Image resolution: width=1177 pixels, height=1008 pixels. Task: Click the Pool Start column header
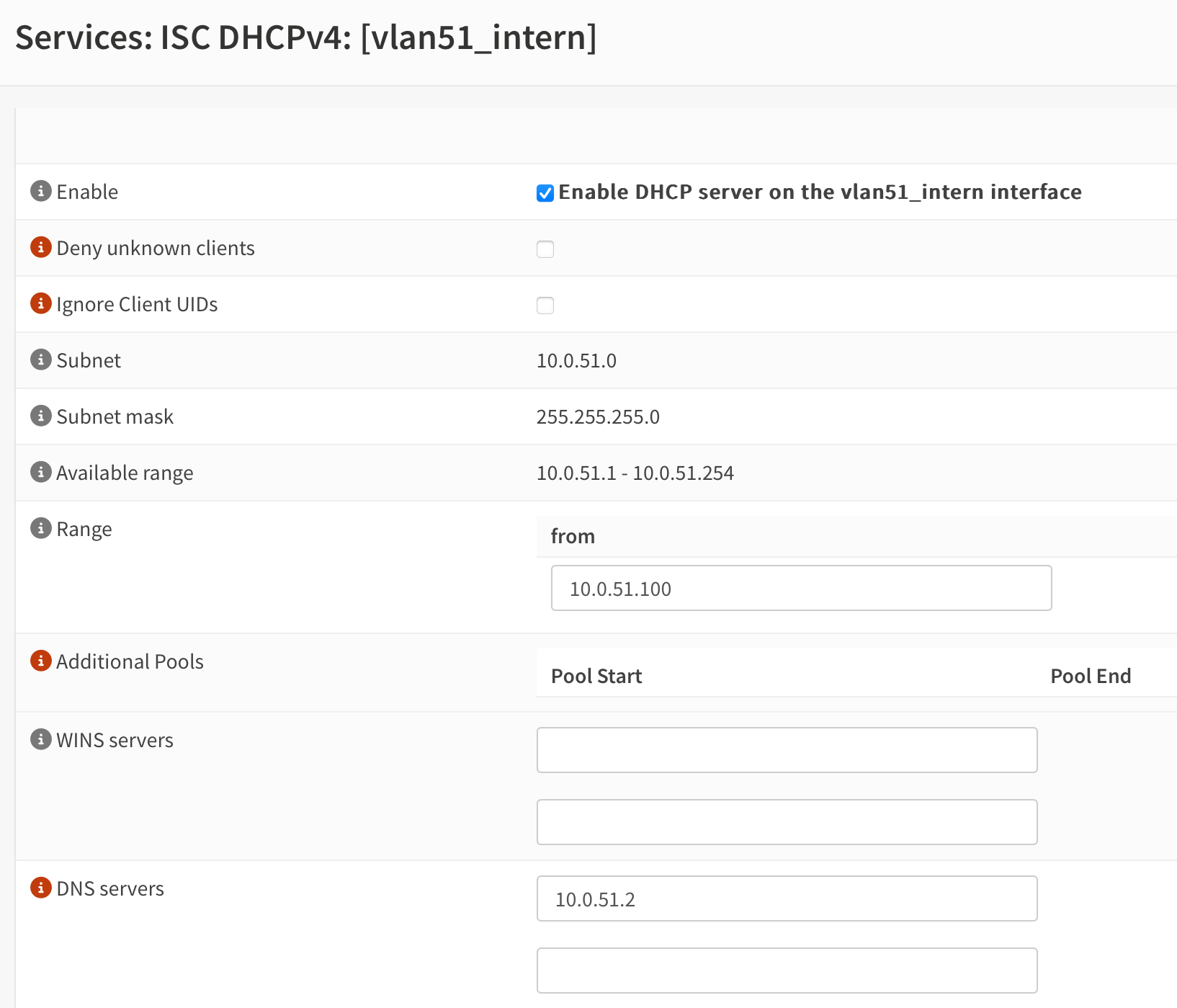point(596,676)
